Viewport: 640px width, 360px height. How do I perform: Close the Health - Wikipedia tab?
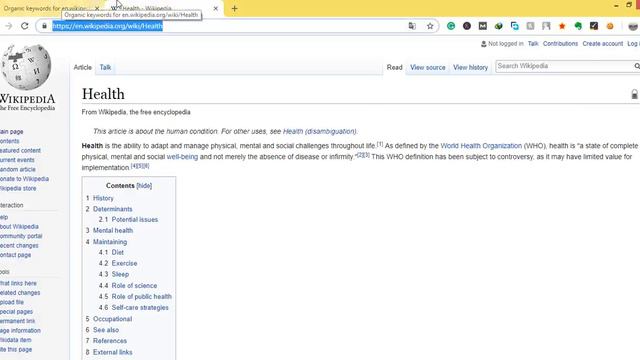coord(216,8)
